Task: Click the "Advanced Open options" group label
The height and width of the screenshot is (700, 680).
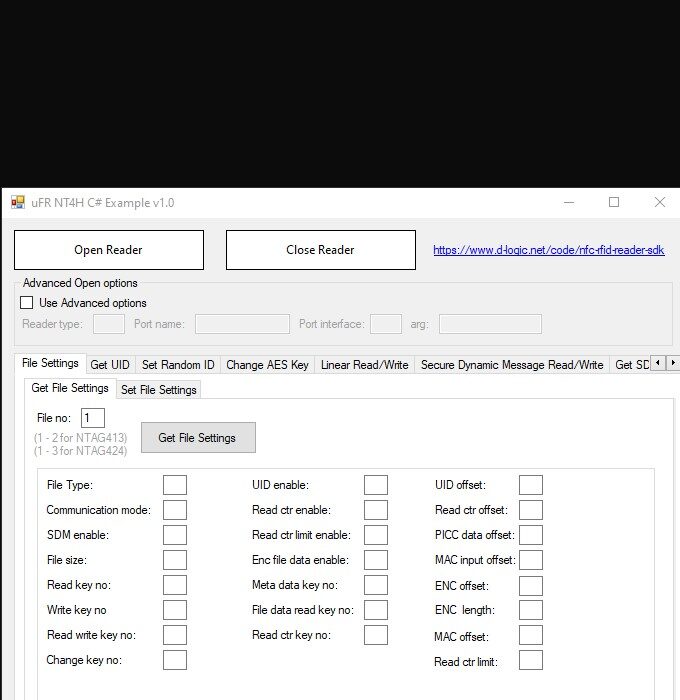Action: pos(80,283)
